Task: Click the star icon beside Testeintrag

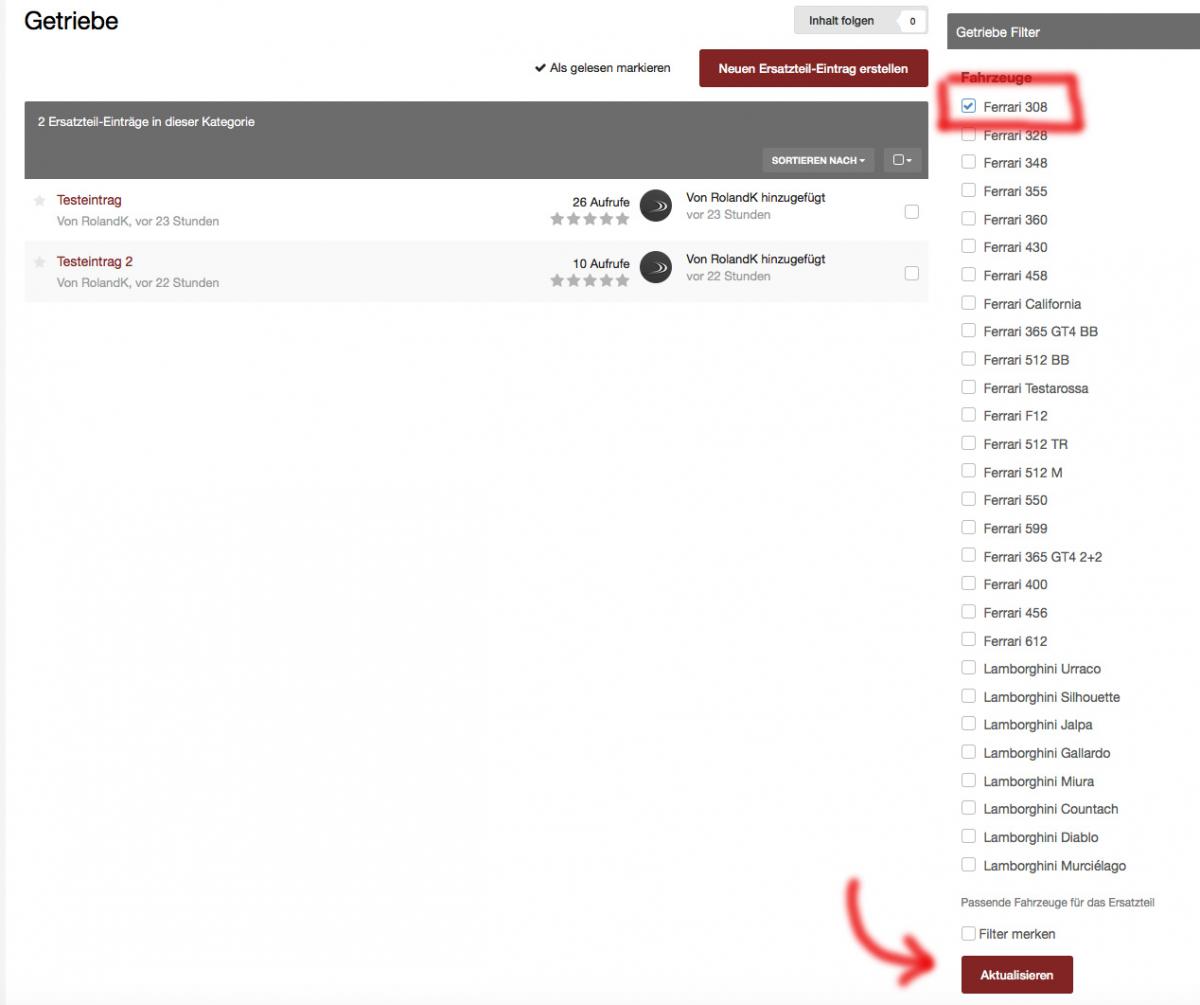Action: coord(40,201)
